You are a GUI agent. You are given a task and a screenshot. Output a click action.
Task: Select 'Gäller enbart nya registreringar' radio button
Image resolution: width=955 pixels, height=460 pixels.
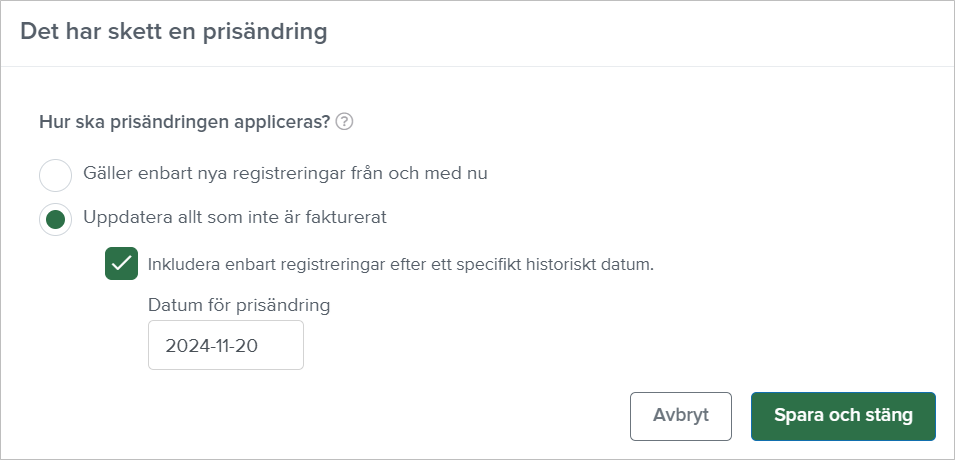pyautogui.click(x=56, y=174)
